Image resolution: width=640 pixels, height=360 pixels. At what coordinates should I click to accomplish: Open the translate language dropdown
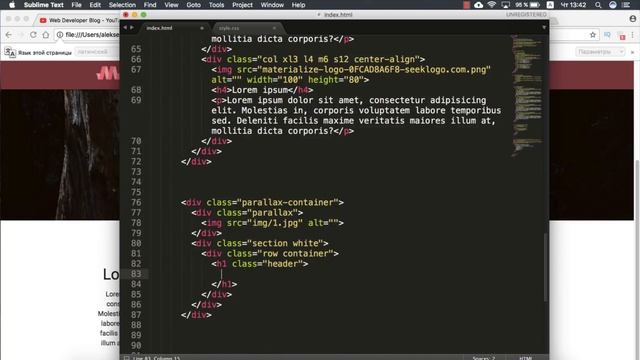(x=97, y=52)
